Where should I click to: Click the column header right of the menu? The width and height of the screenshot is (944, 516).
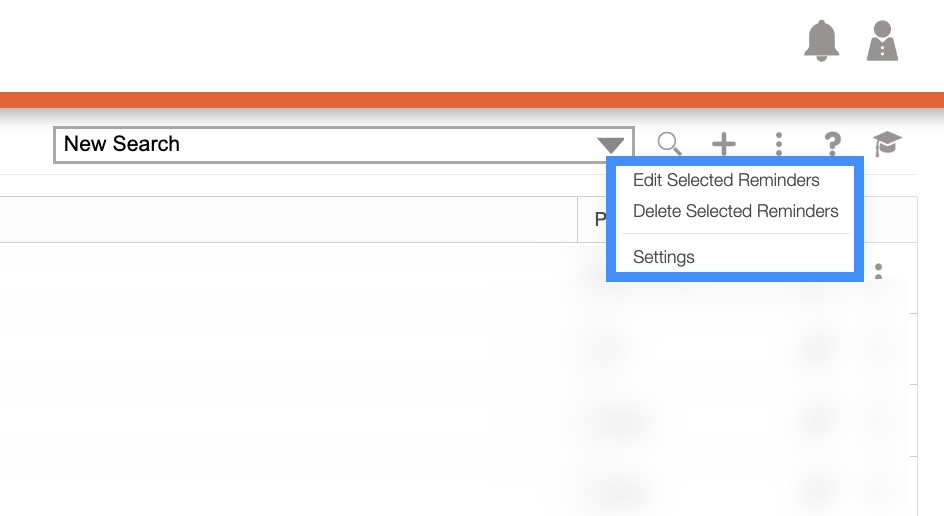click(890, 219)
